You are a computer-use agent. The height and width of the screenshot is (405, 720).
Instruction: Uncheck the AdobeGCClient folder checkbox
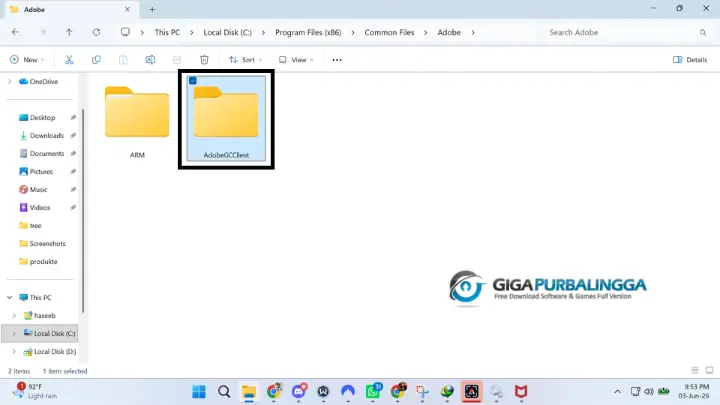click(192, 81)
